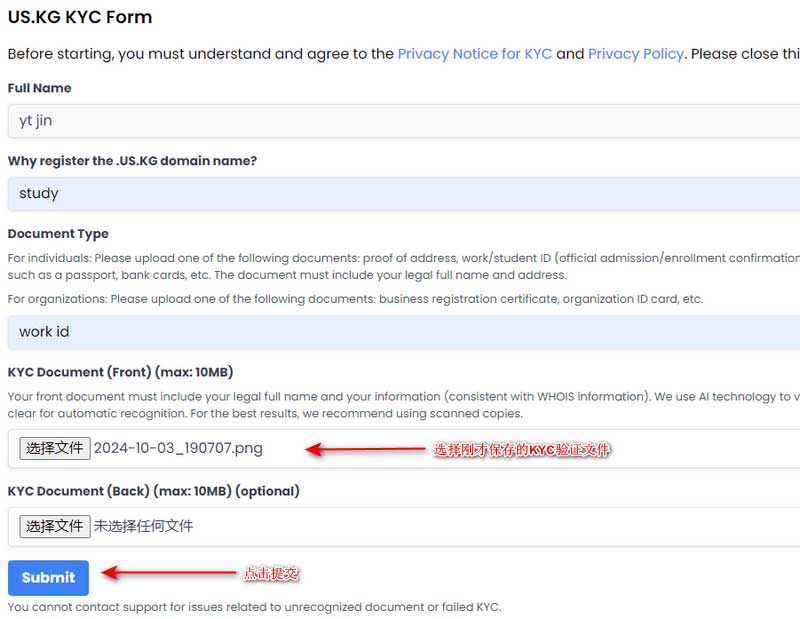Focus the Document Type text field

pos(404,332)
